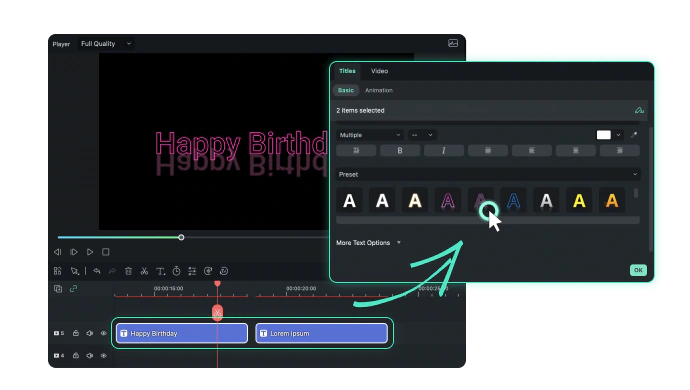Select the Basic sub-tab
This screenshot has width=690, height=390.
346,90
